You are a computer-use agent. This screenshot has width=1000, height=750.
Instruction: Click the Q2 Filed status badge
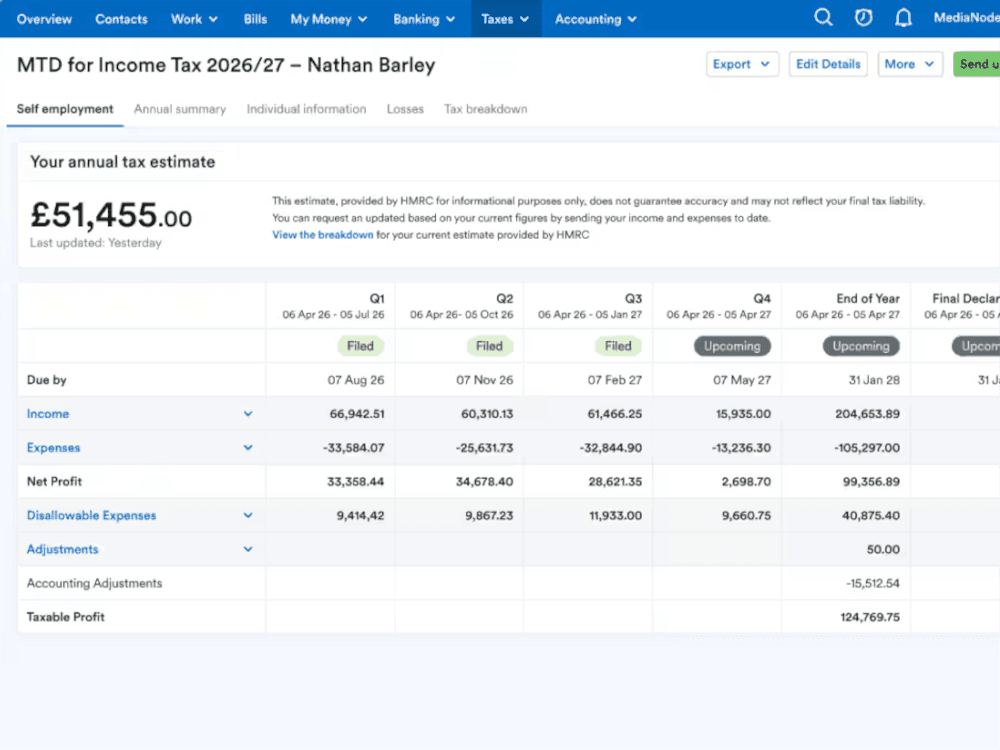(489, 346)
